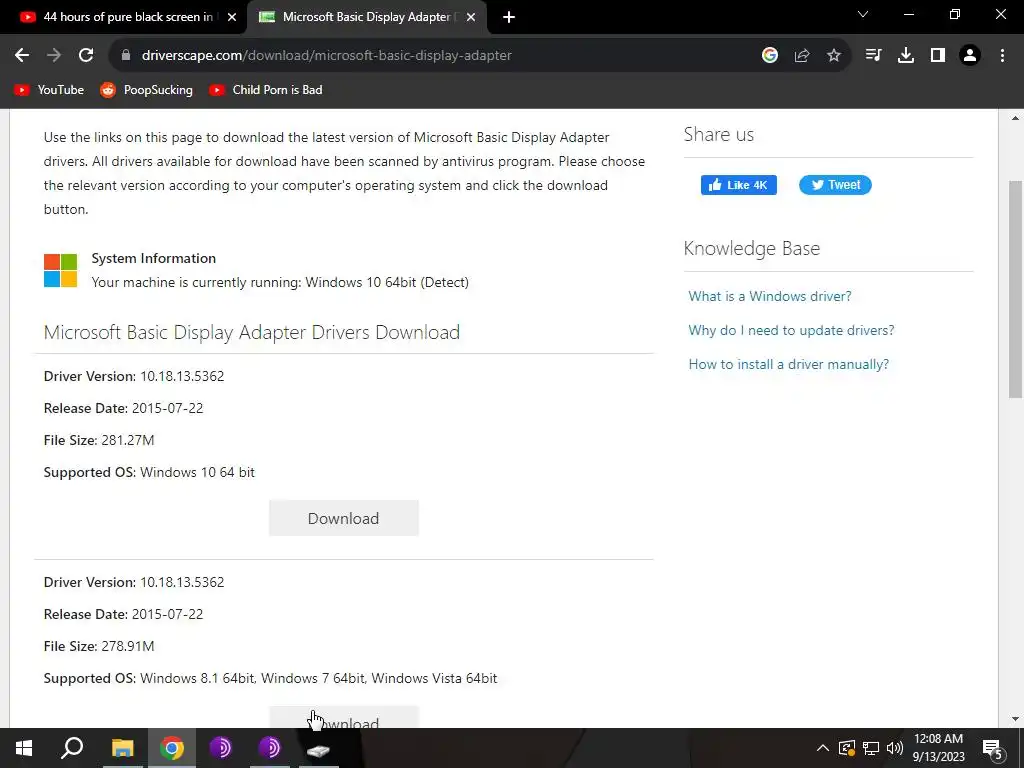Open the notification center icon
Screen dimensions: 1024x768
[993, 748]
